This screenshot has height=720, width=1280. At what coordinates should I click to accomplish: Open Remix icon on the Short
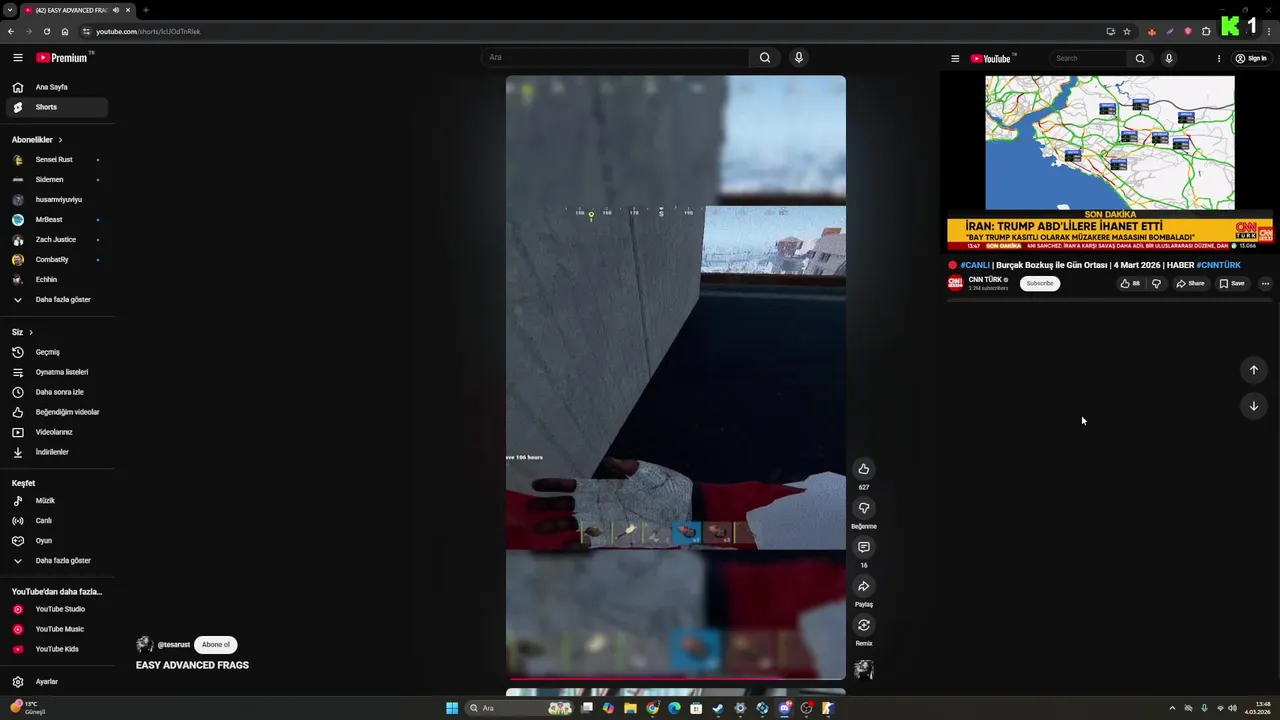[864, 625]
